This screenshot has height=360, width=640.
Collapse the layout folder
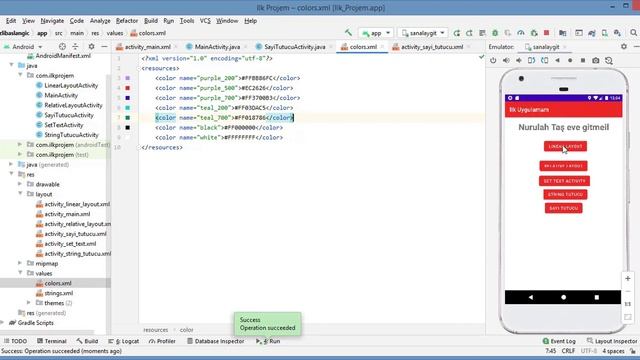click(x=20, y=194)
